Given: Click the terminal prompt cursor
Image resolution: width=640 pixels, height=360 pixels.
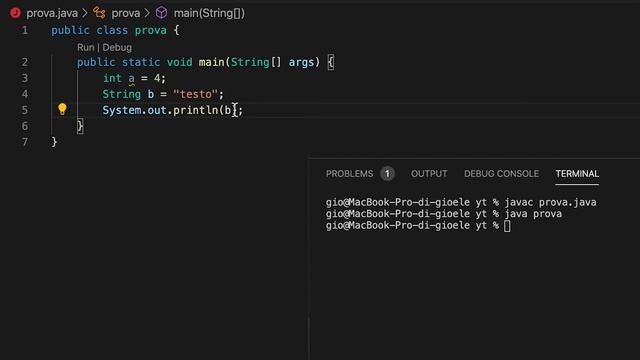Looking at the screenshot, I should pos(507,226).
